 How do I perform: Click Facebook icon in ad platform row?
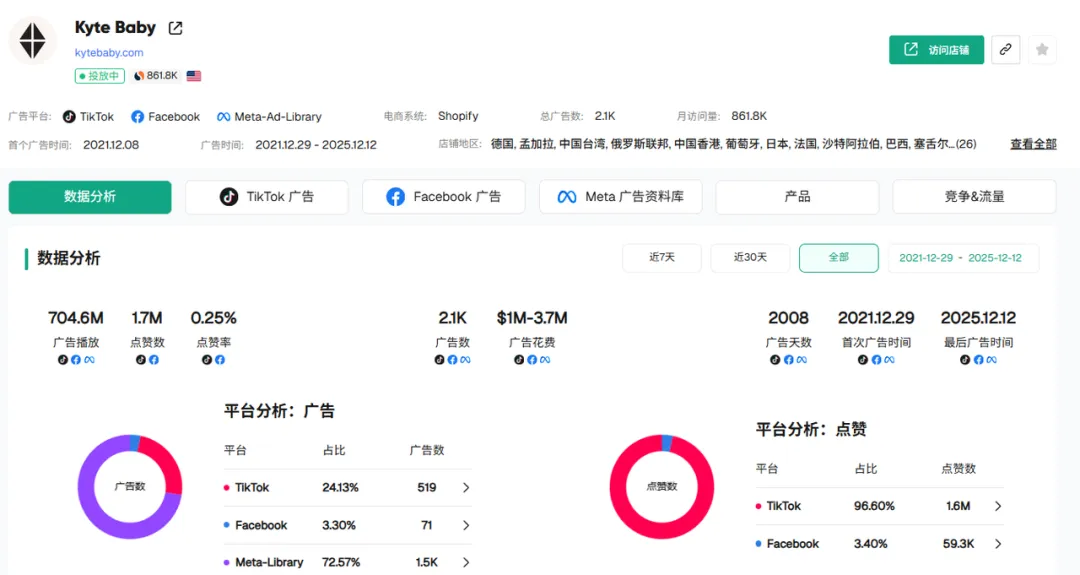tap(138, 116)
